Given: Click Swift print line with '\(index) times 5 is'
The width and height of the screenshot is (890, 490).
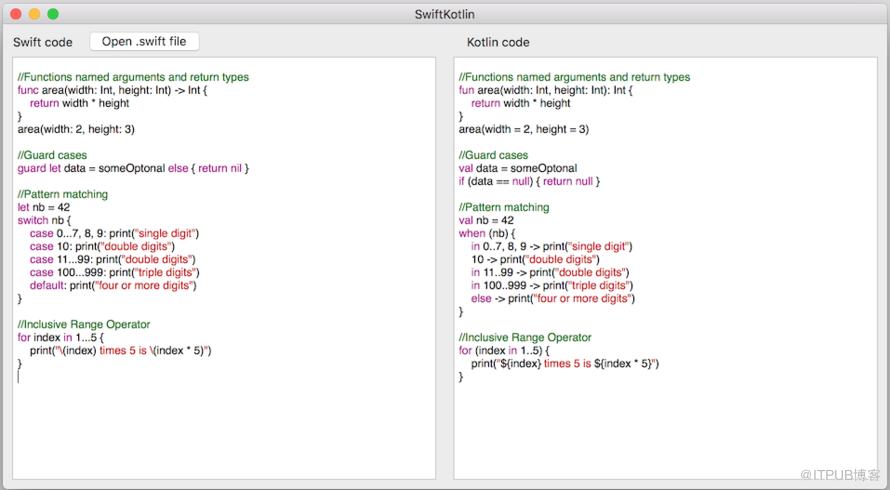Looking at the screenshot, I should pos(120,350).
